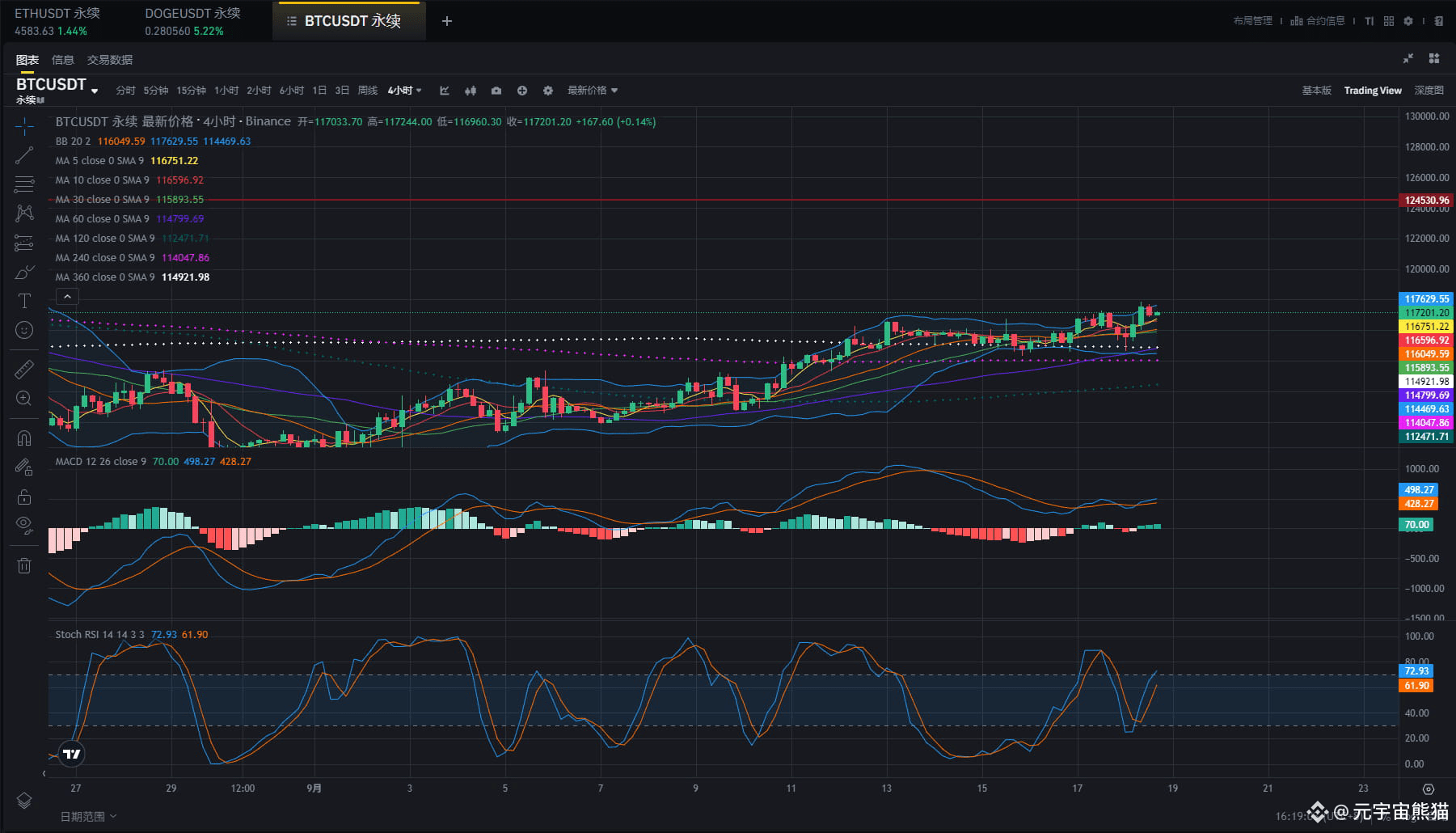This screenshot has height=833, width=1456.
Task: Open chart settings gear in toolbar
Action: point(548,91)
